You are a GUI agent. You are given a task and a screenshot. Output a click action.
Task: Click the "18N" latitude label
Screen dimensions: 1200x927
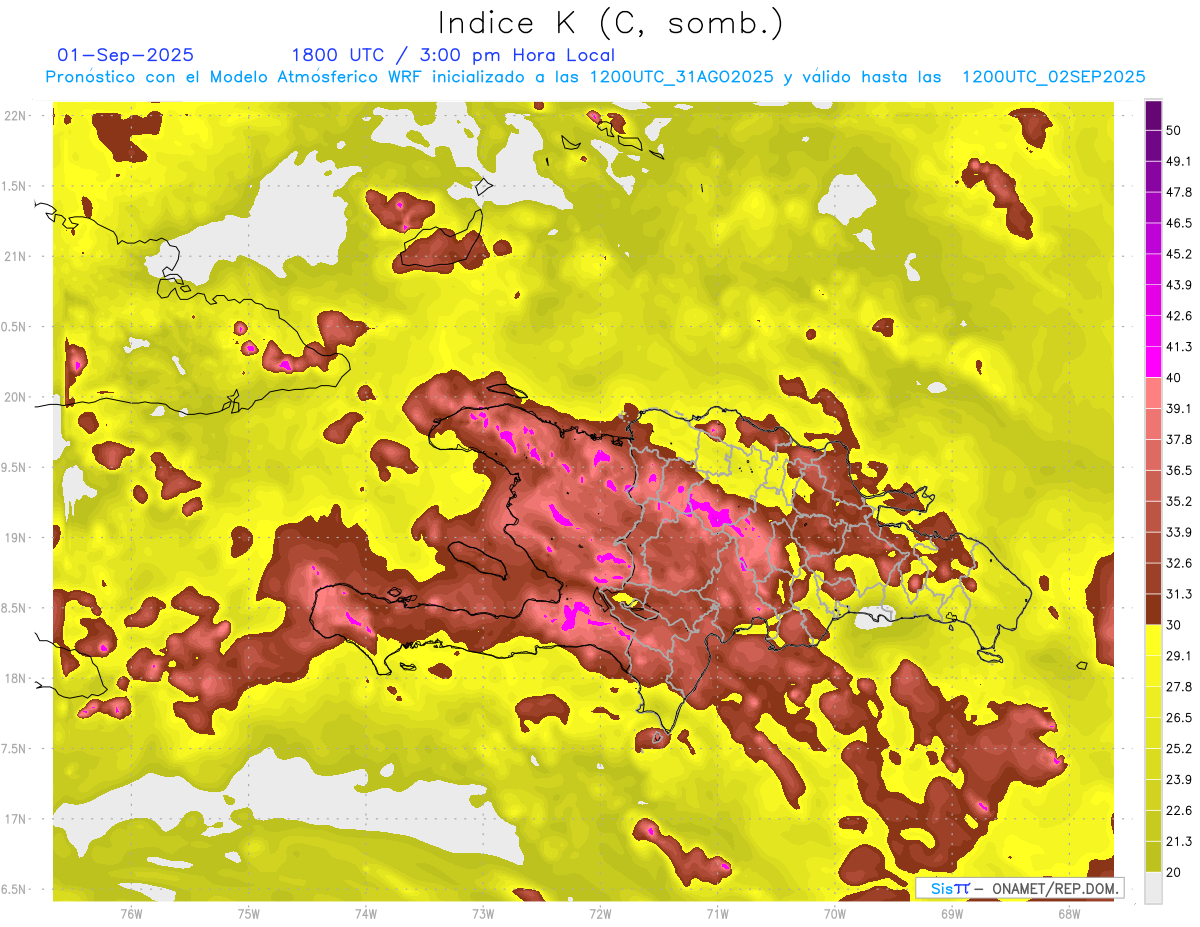click(15, 678)
